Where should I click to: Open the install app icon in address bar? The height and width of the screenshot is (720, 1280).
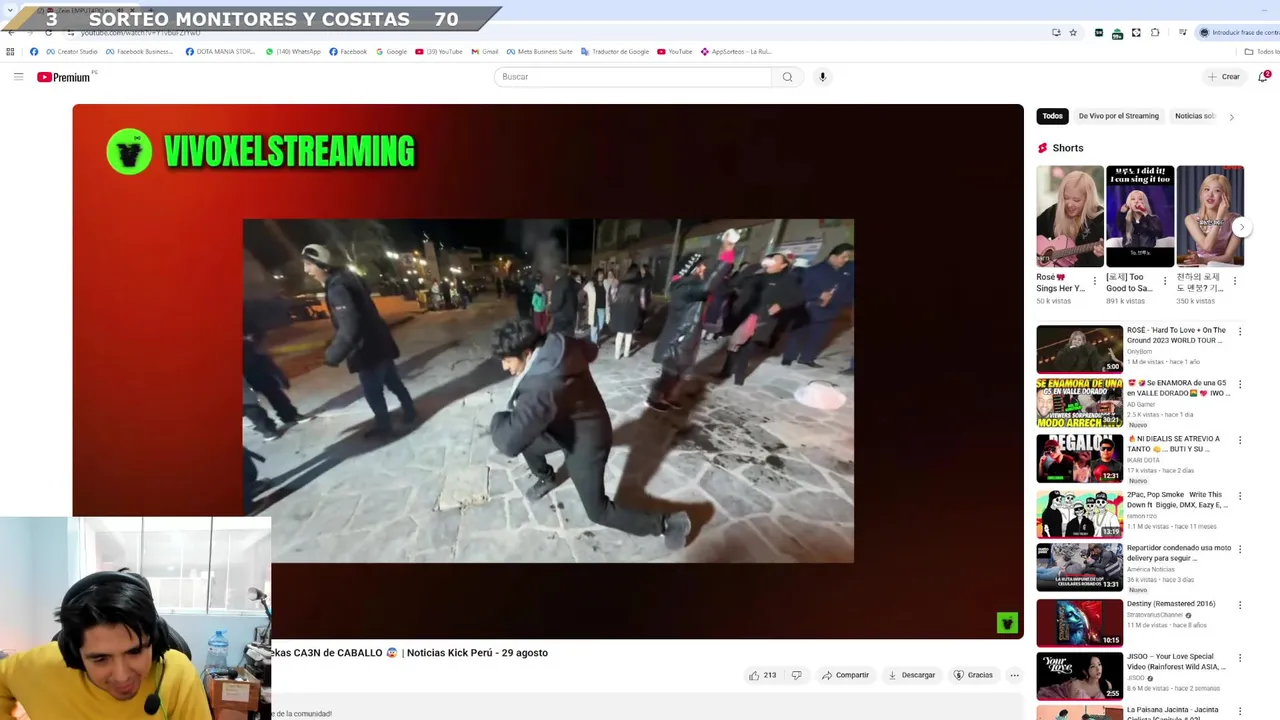[x=1056, y=33]
